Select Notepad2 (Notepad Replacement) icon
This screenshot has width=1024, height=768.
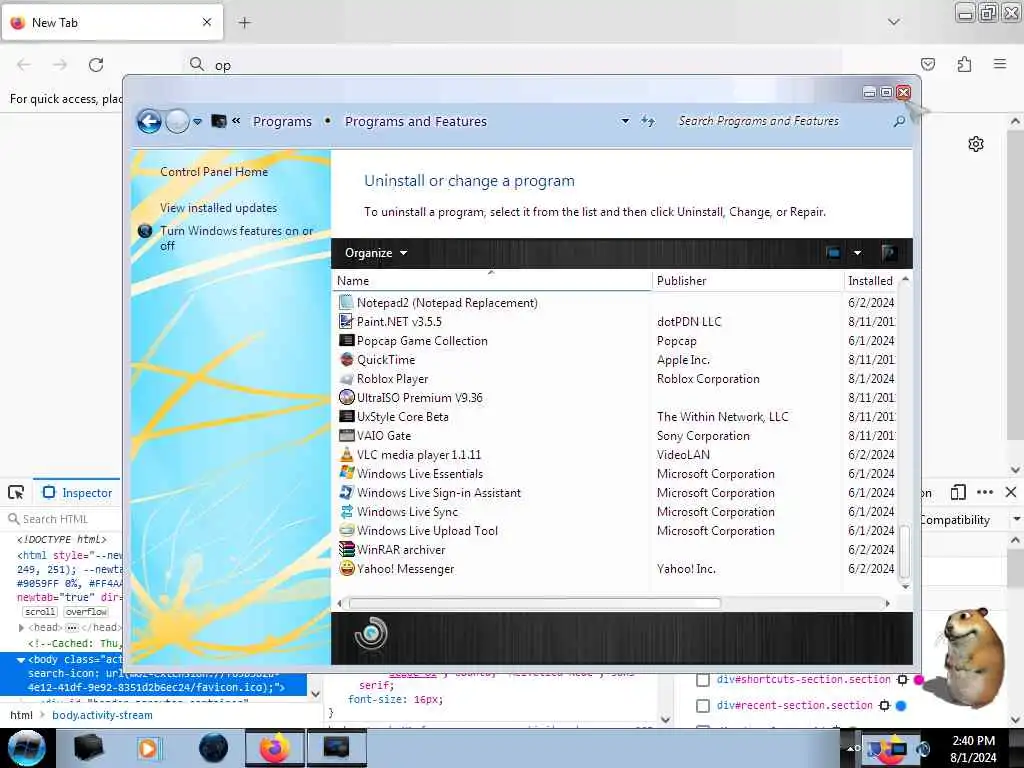[346, 302]
